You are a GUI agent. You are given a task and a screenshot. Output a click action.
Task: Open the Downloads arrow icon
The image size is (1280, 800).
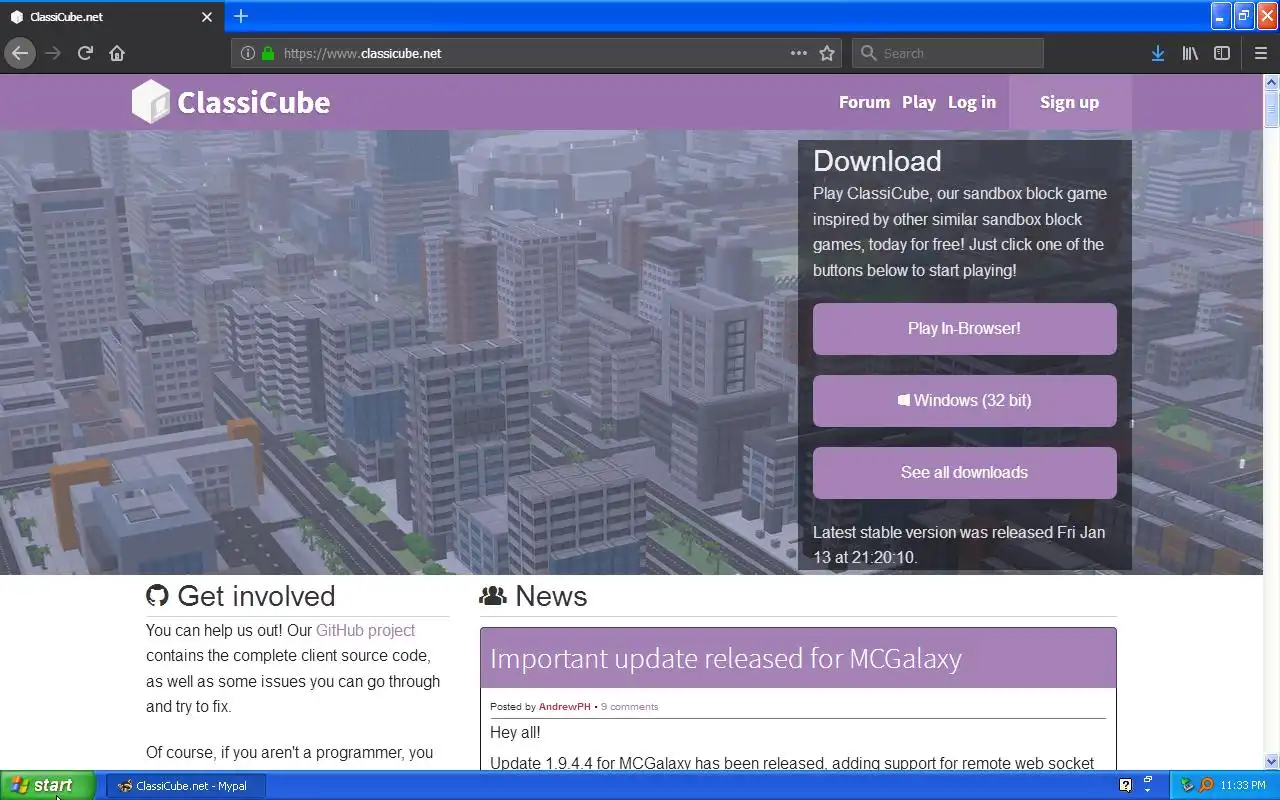click(1158, 53)
